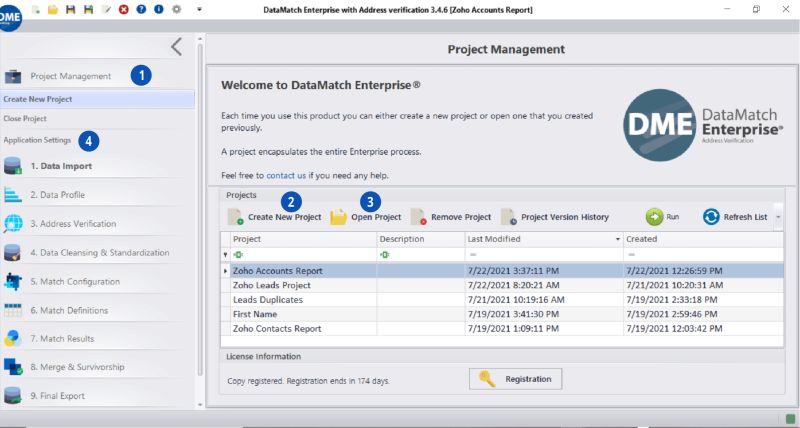Click the blue question mark help icon
This screenshot has width=800, height=428.
pos(141,10)
